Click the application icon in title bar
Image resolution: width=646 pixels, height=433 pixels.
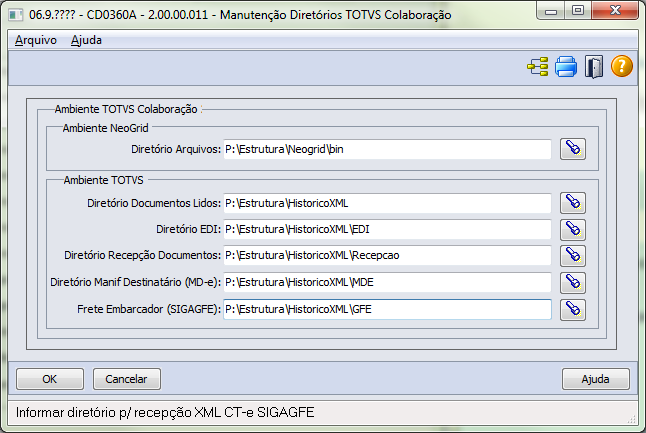16,15
